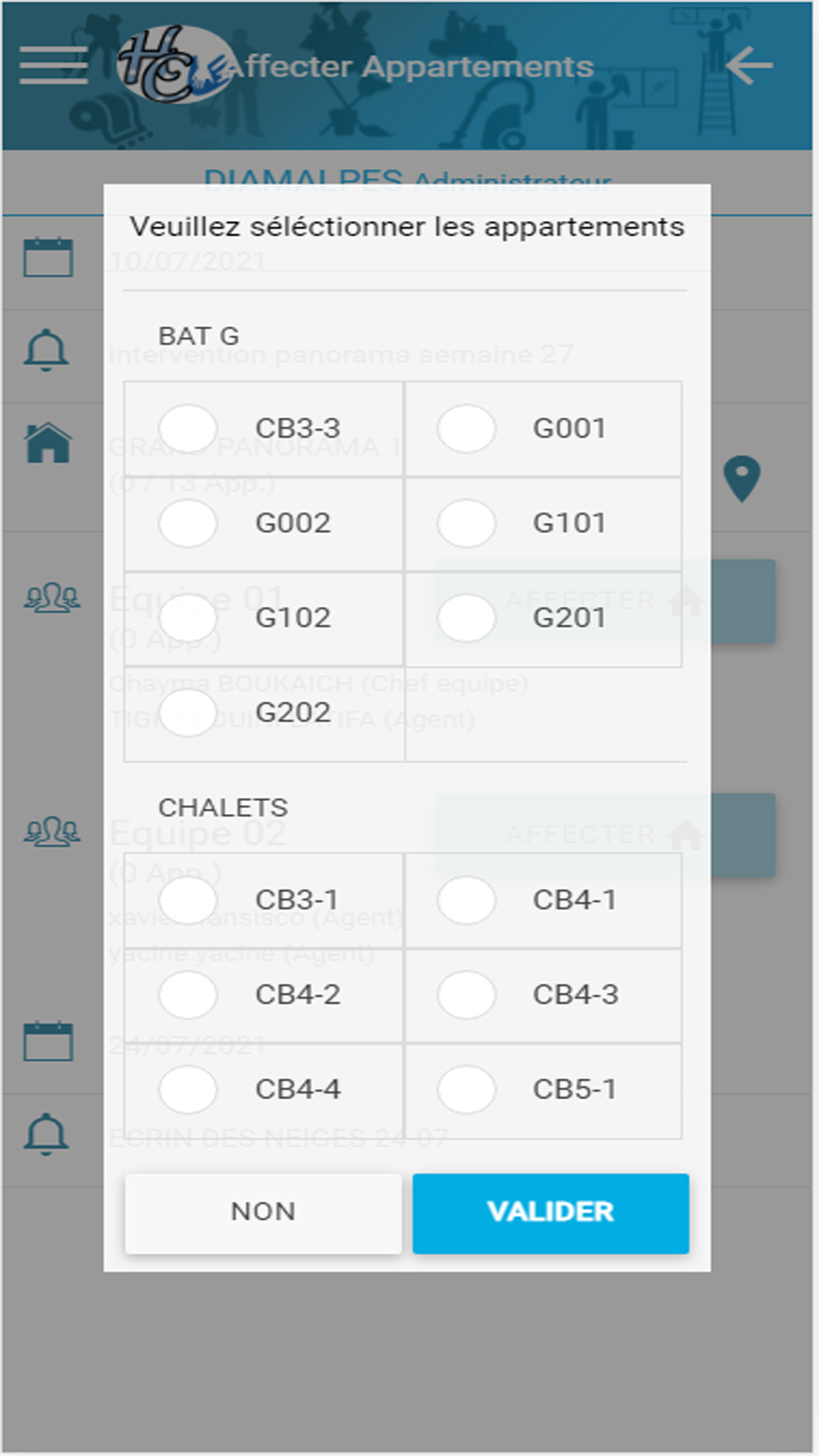Click the back arrow in header
The height and width of the screenshot is (1456, 819).
point(749,66)
